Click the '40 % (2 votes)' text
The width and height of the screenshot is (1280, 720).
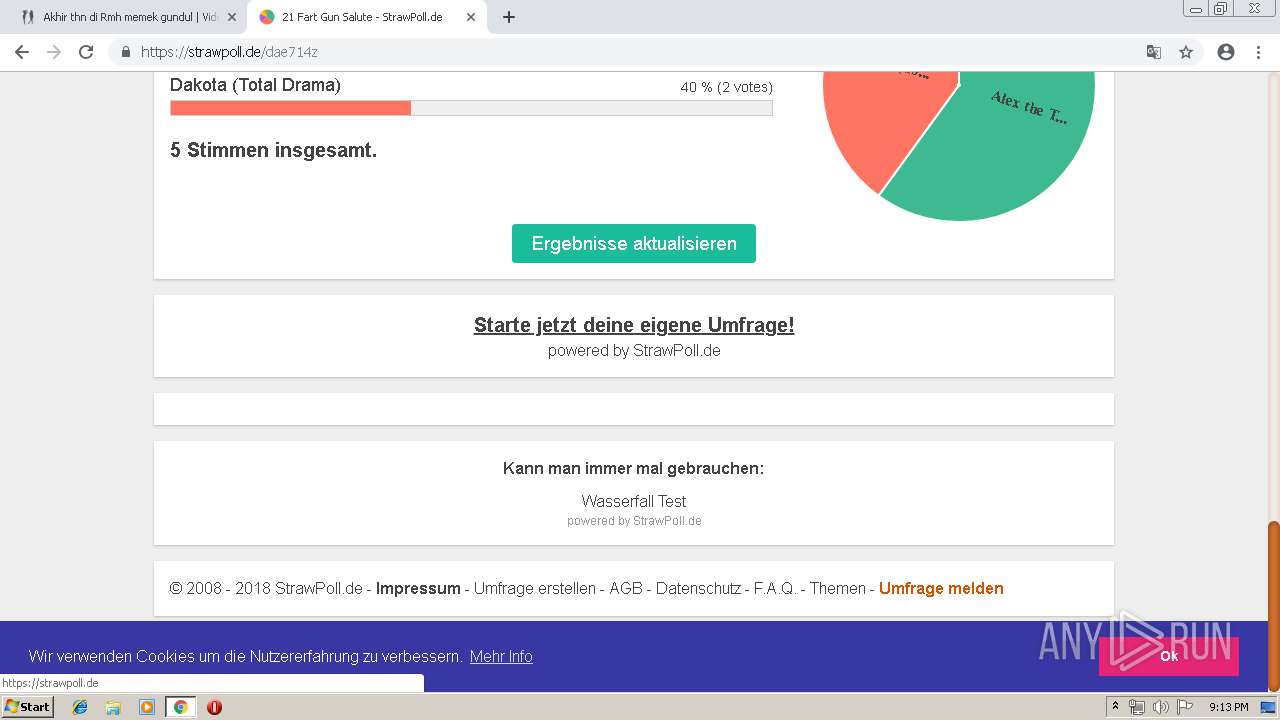point(726,87)
